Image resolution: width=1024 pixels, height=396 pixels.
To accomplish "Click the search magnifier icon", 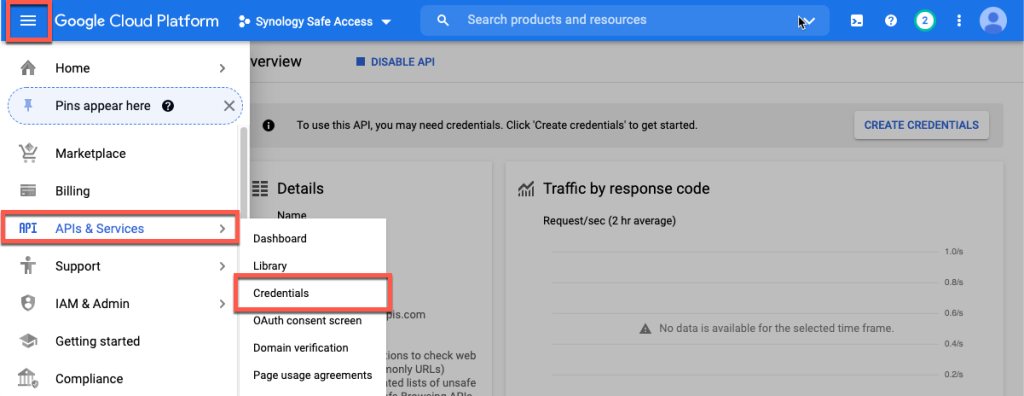I will (x=443, y=20).
